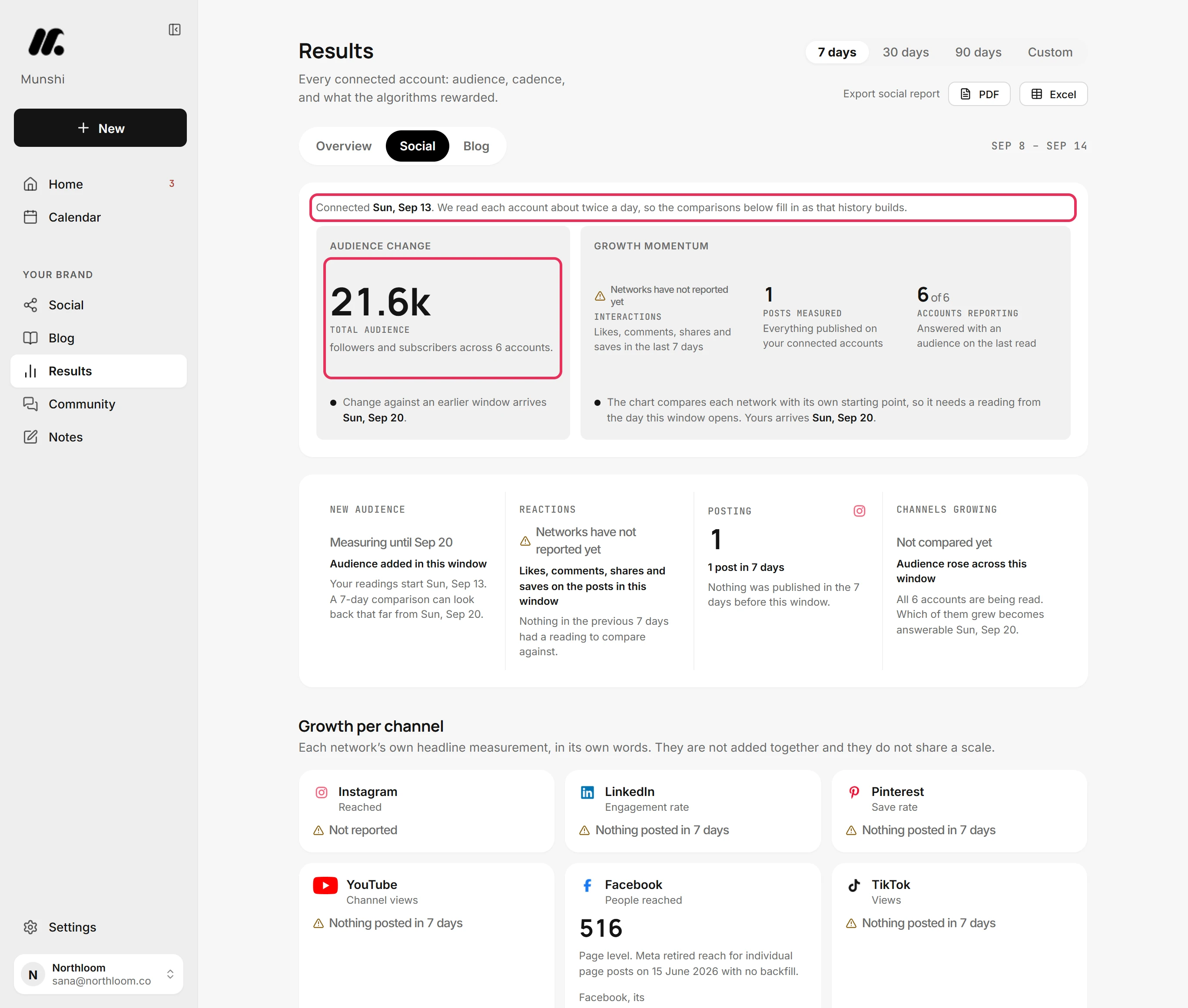Open the Instagram Reached card
Image resolution: width=1188 pixels, height=1008 pixels.
point(426,812)
